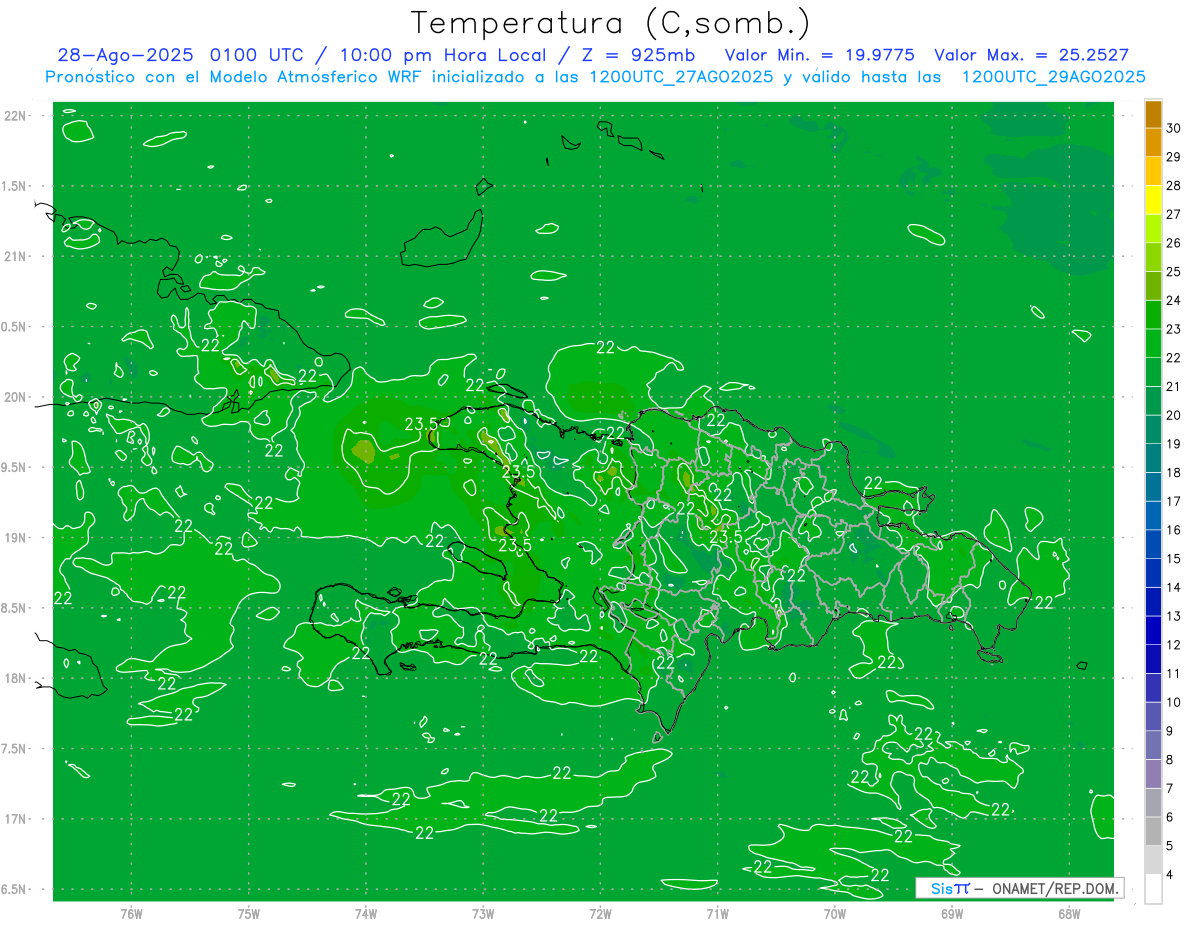Click the '17N' latitude axis label
This screenshot has height=927, width=1200.
pos(14,819)
